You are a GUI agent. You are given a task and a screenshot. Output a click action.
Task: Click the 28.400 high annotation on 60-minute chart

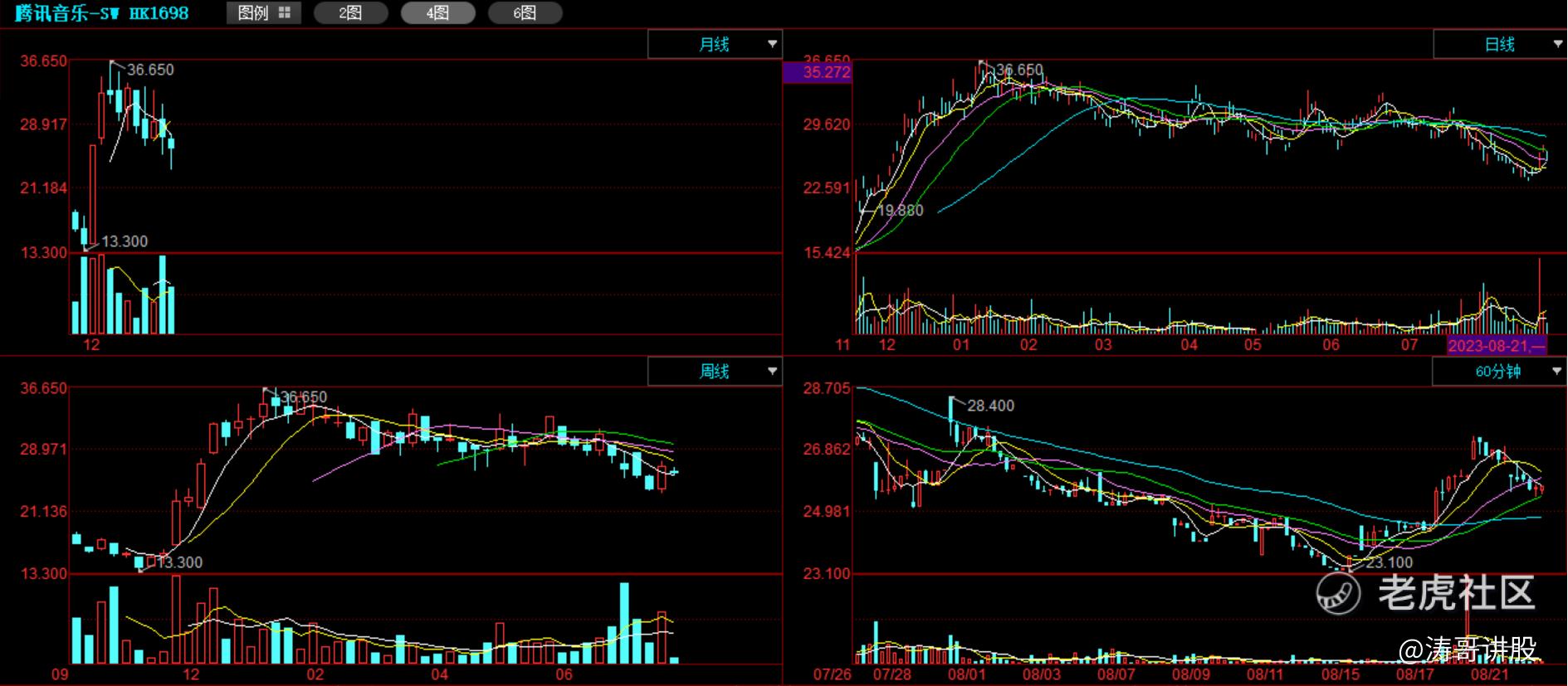click(991, 406)
